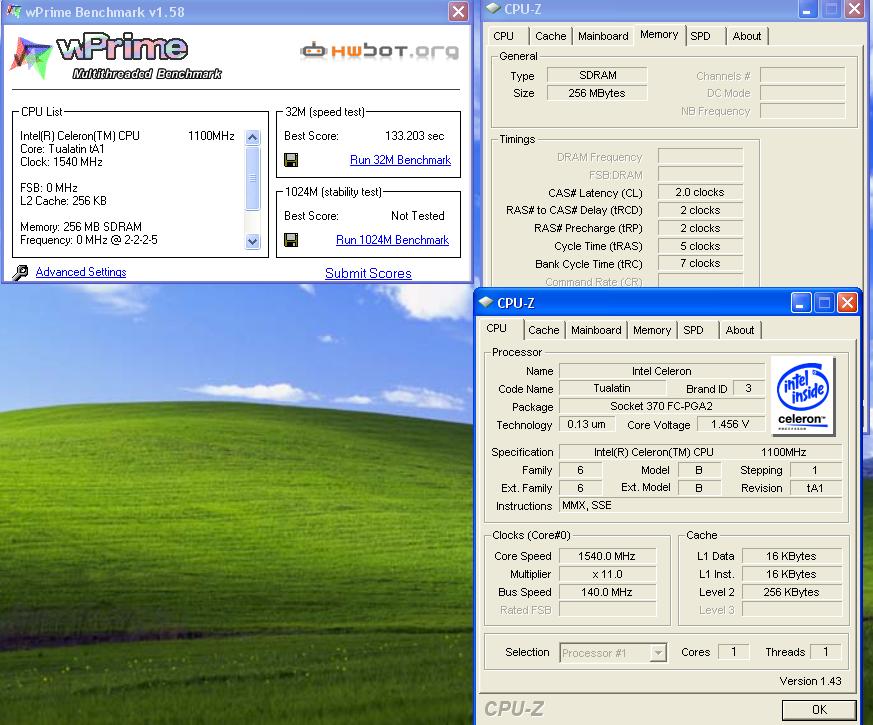
Task: Click OK button in CPU-Z
Action: [x=819, y=709]
